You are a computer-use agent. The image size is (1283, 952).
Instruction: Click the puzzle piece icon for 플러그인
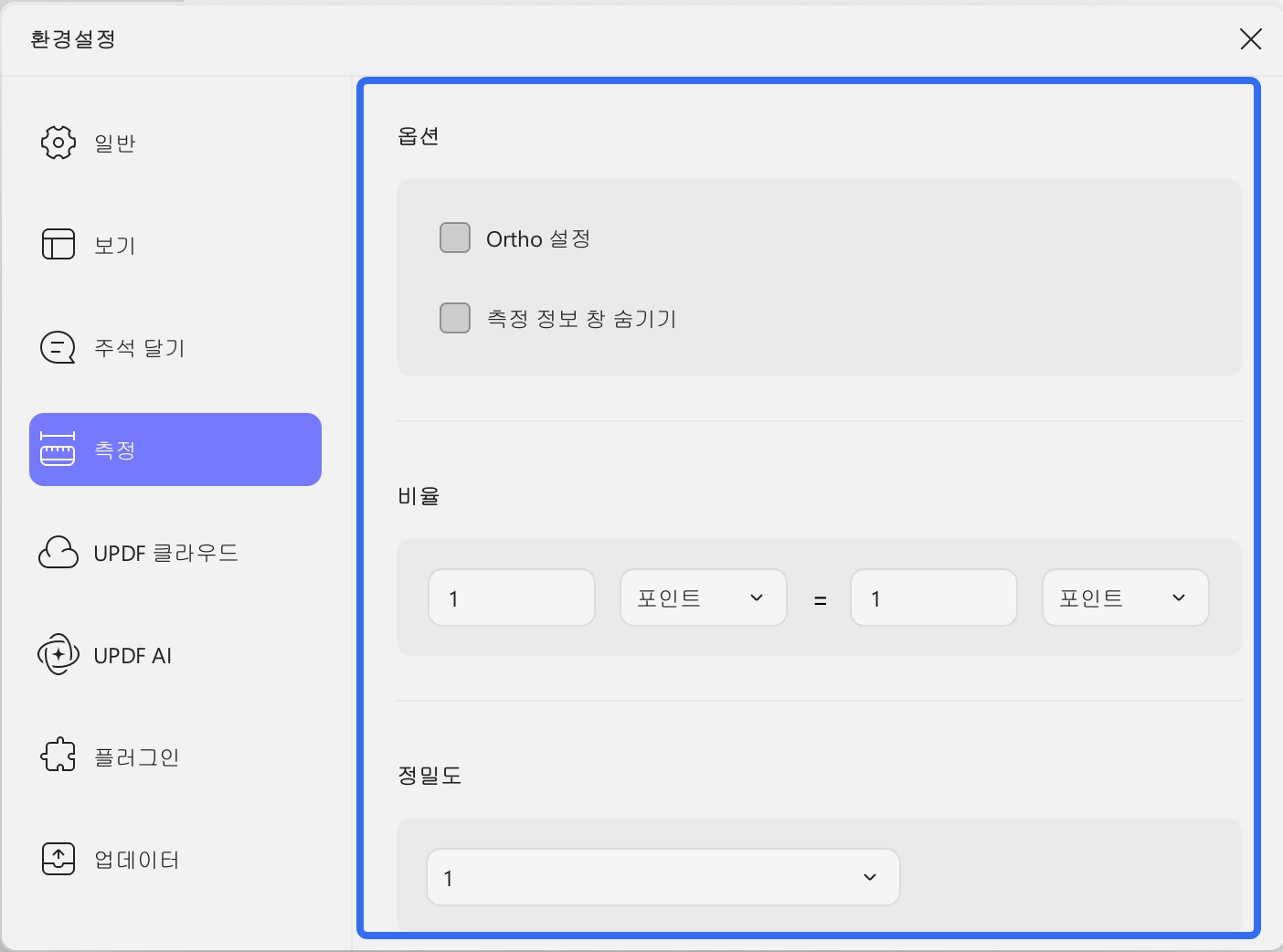[x=58, y=755]
